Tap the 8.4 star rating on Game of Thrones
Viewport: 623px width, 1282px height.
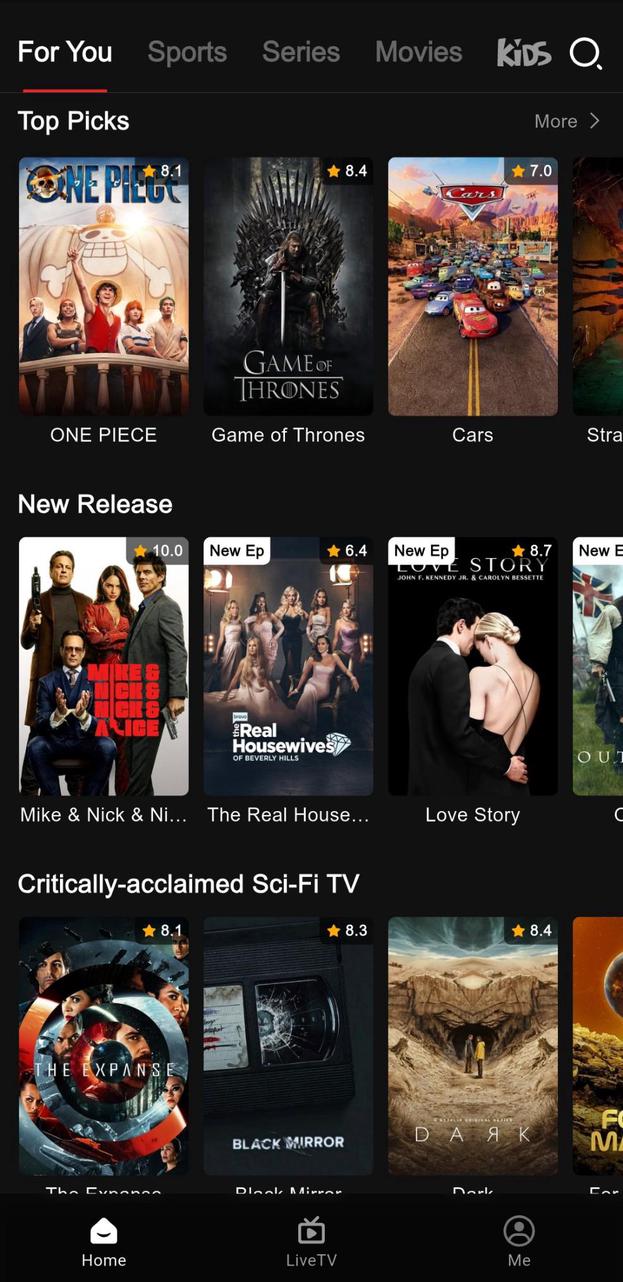coord(347,171)
